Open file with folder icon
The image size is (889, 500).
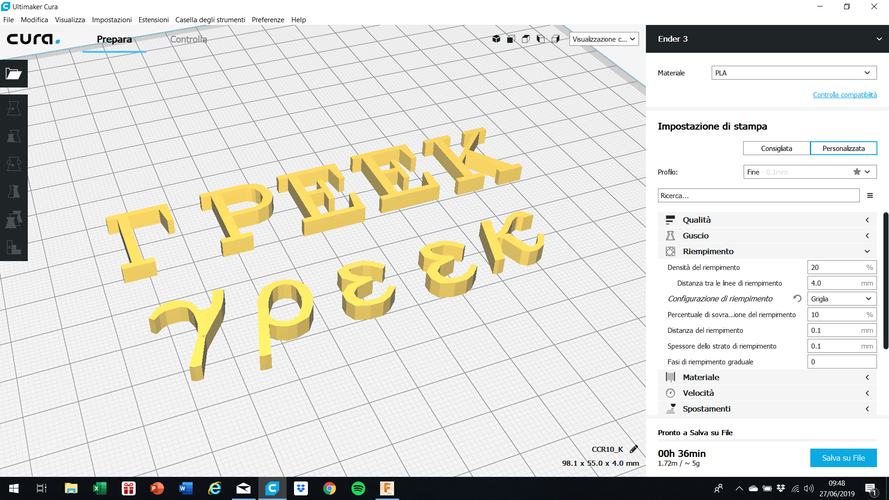coord(14,74)
